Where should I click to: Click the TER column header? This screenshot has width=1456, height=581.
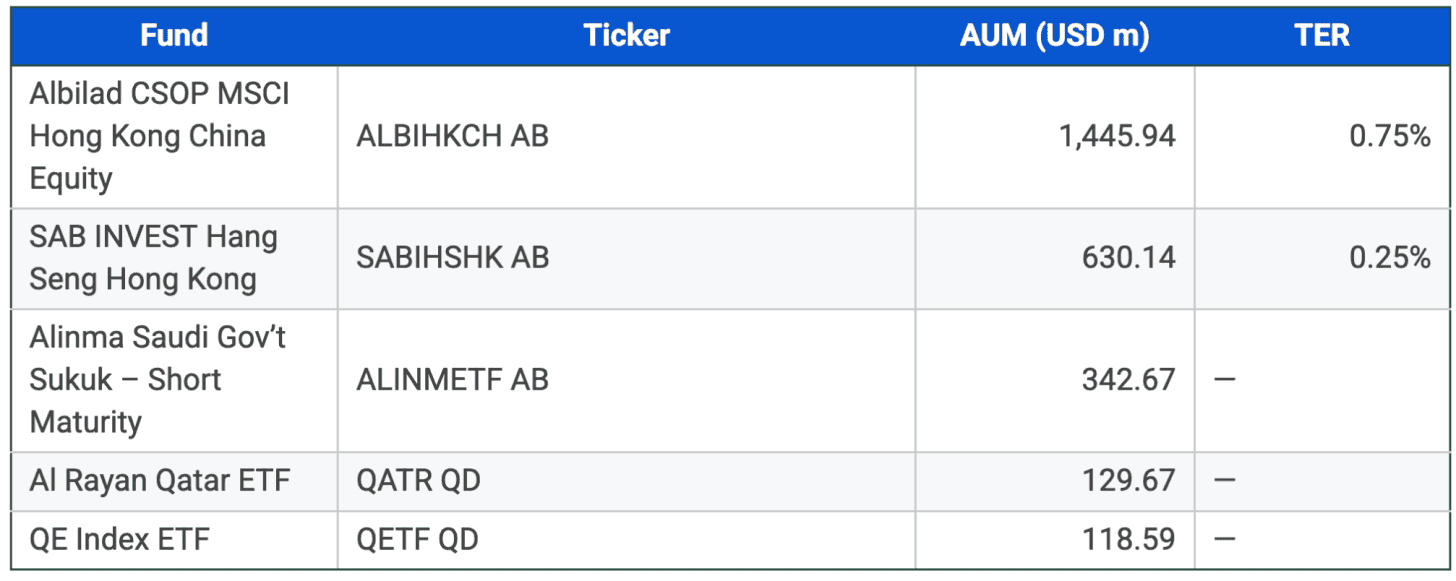click(x=1321, y=36)
